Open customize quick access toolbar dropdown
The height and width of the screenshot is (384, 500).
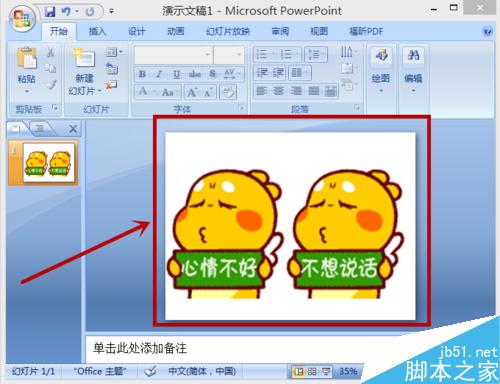click(x=111, y=12)
